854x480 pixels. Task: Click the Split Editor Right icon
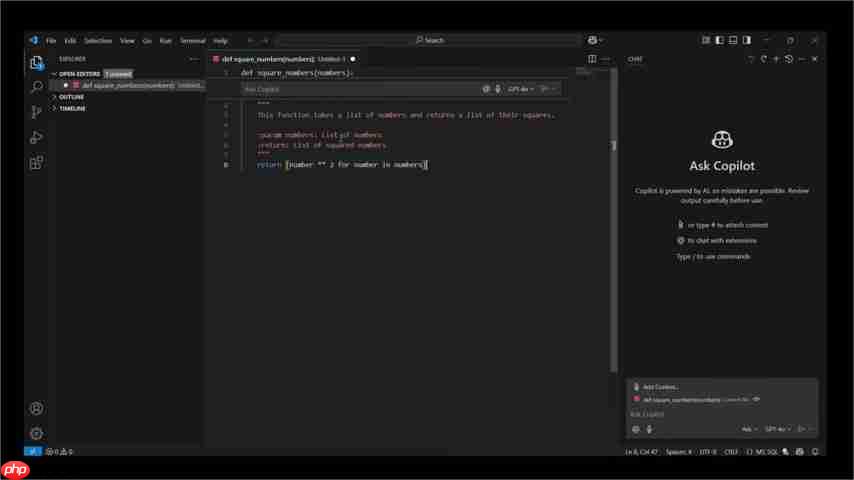click(x=592, y=59)
